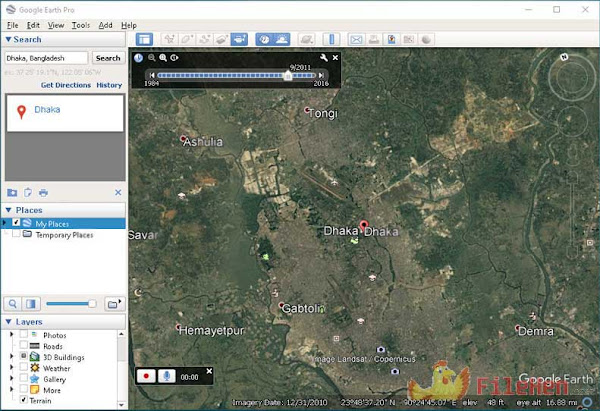Open the Edit menu
600x411 pixels.
coord(33,25)
